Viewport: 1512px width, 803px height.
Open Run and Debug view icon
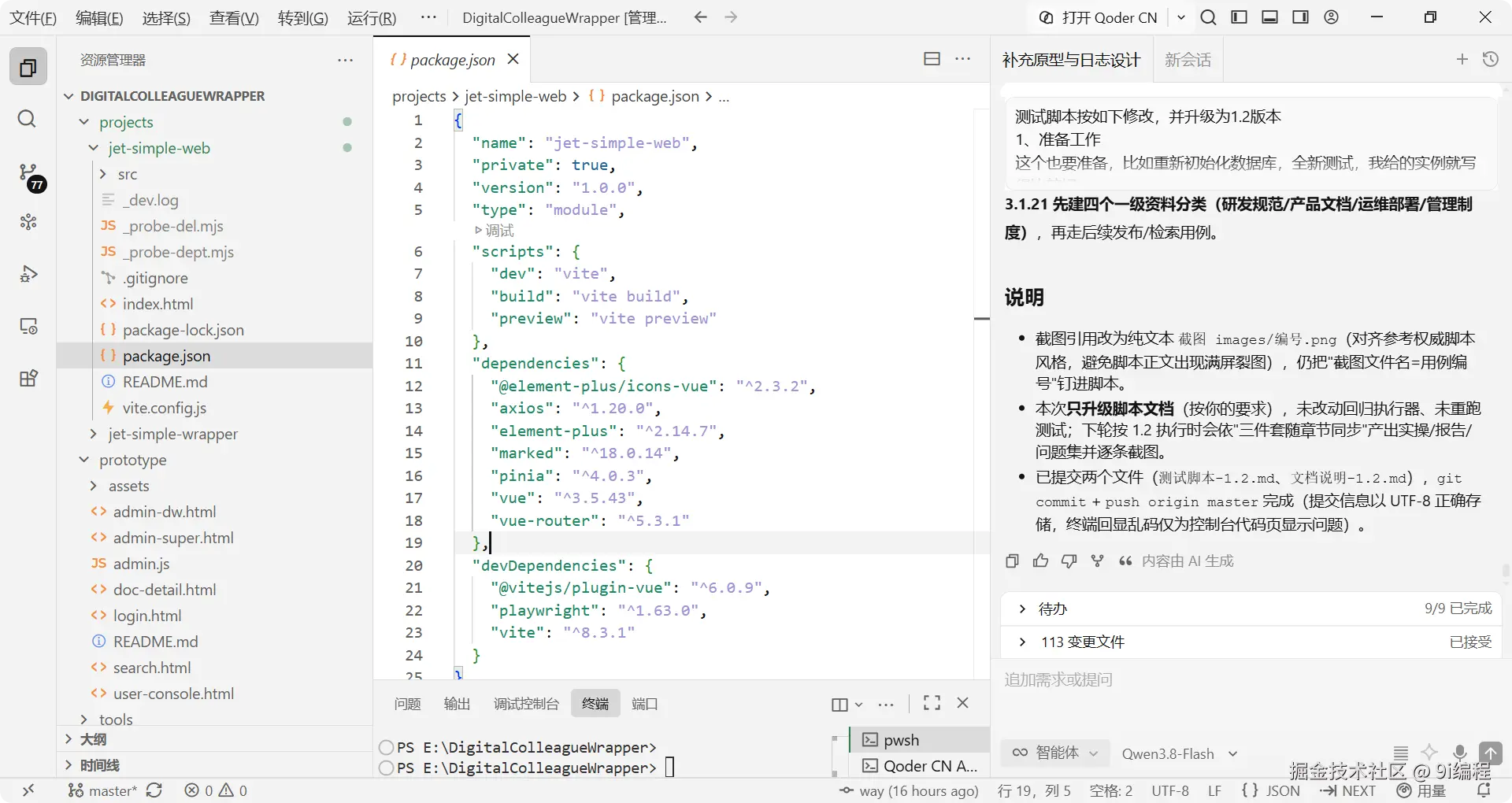(28, 274)
